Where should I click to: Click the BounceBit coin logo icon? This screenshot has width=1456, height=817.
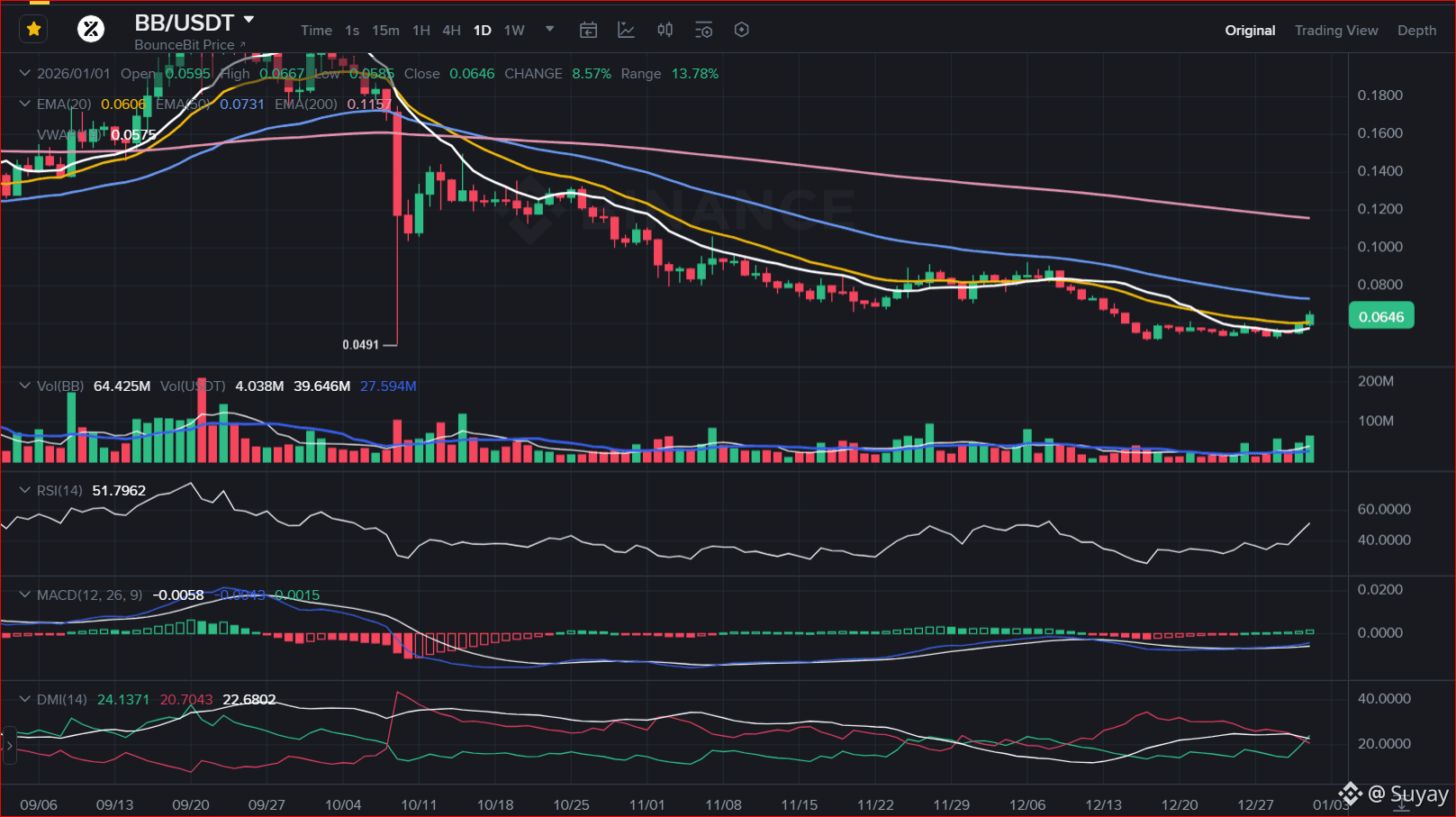point(90,30)
